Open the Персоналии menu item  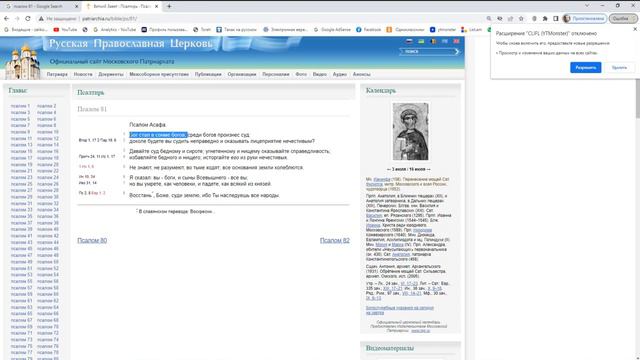click(x=276, y=74)
